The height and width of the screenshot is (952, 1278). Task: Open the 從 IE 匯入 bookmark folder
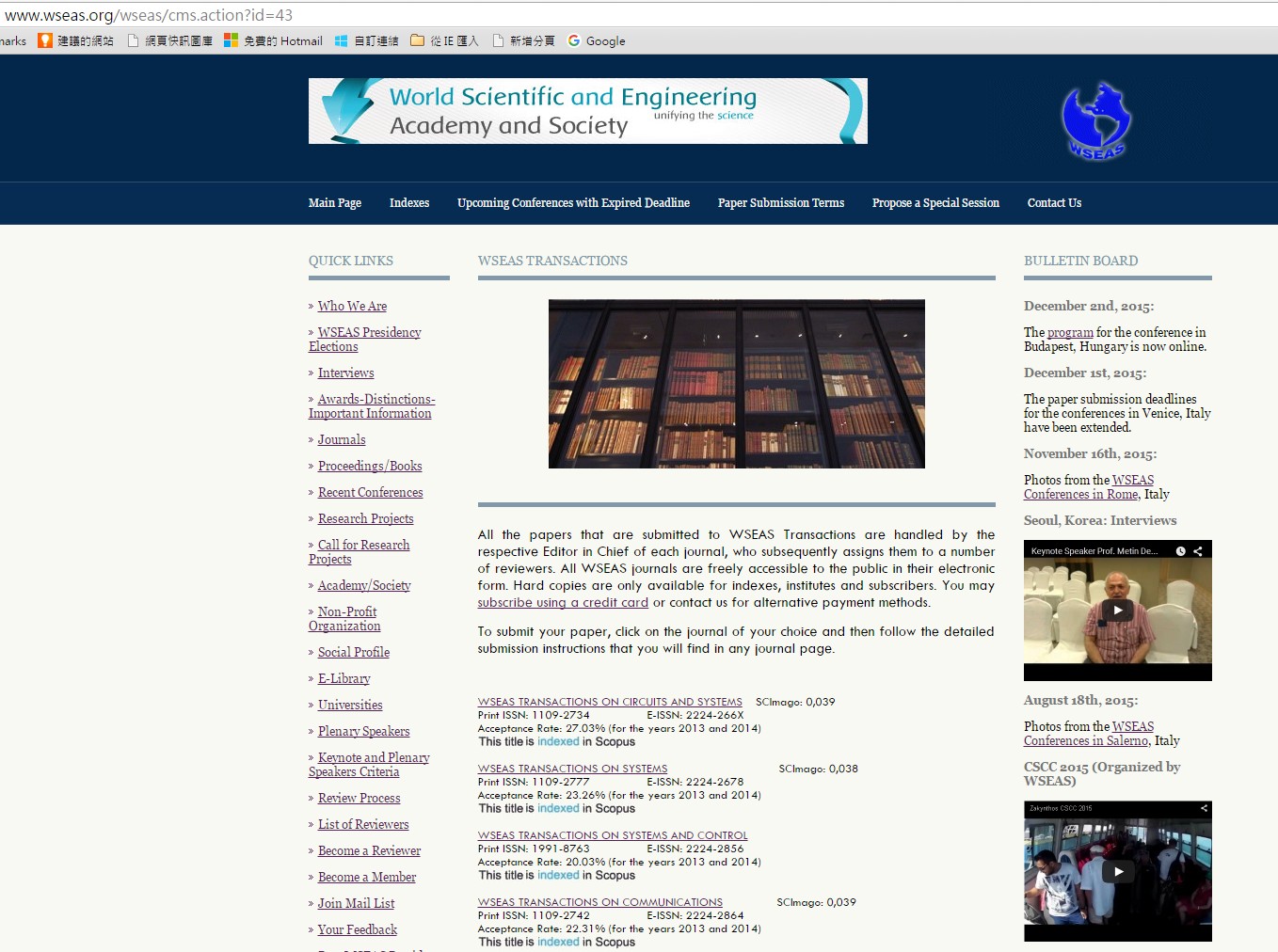[444, 41]
